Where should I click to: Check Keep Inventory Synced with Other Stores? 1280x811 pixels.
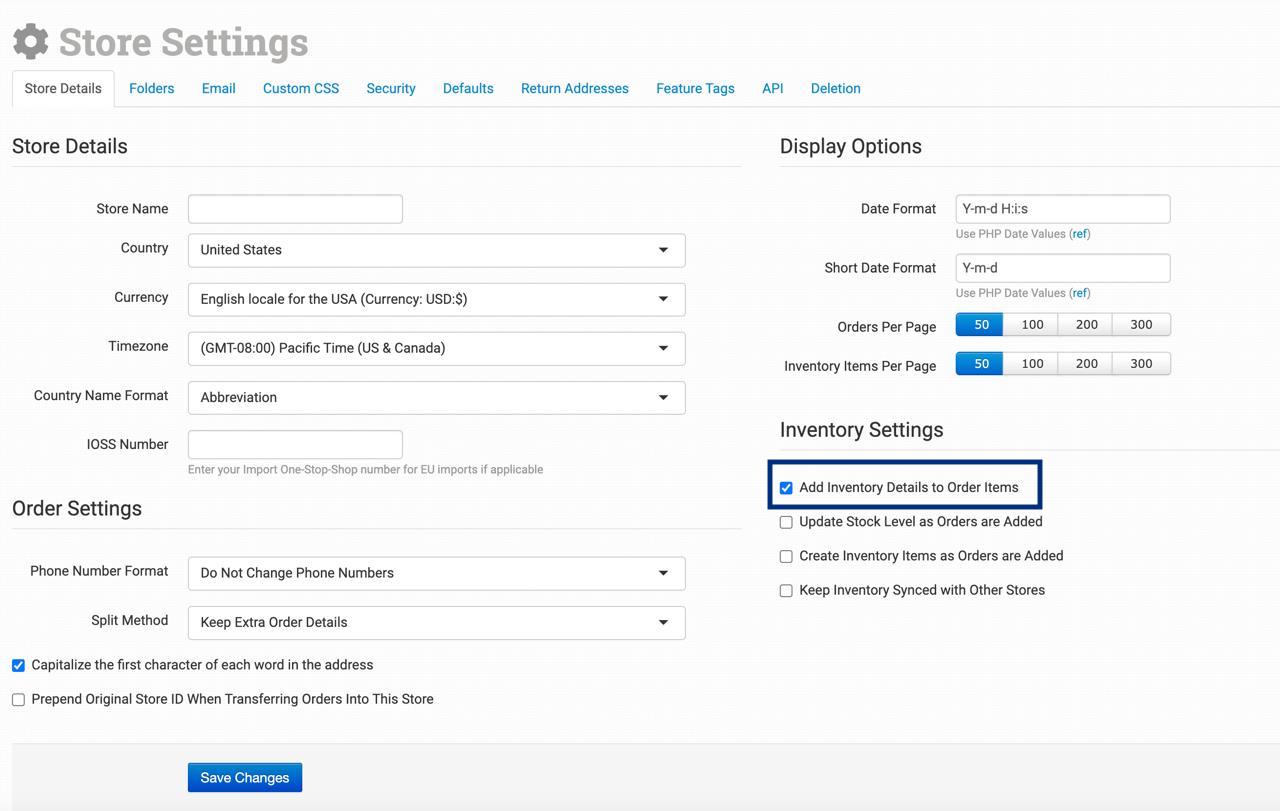click(786, 591)
